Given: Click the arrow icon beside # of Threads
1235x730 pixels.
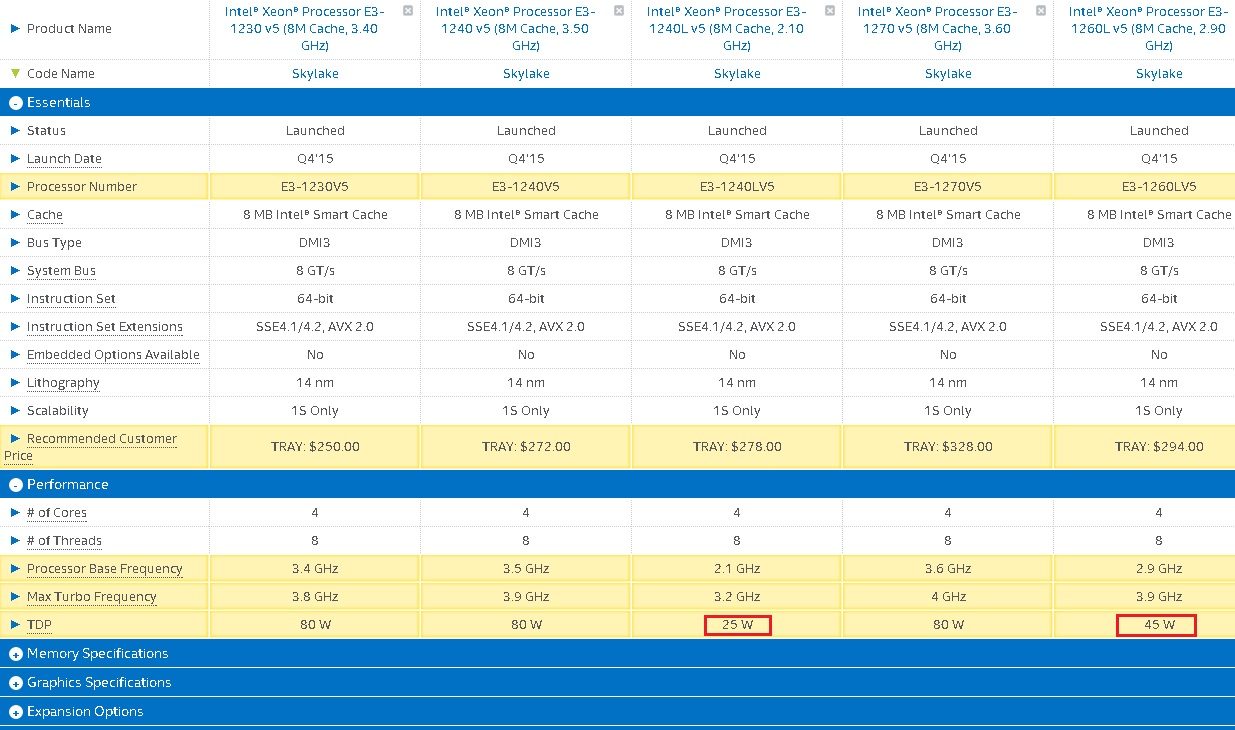Looking at the screenshot, I should [15, 541].
